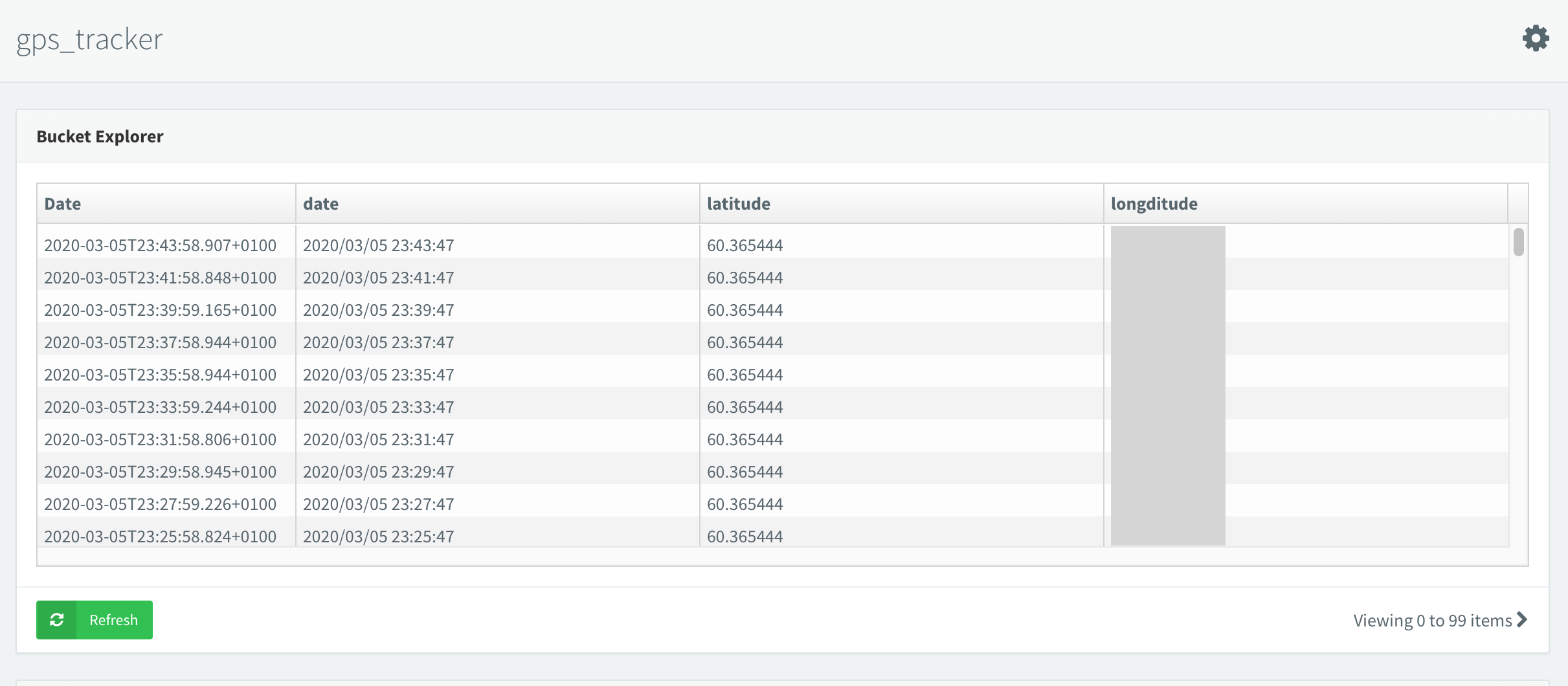The width and height of the screenshot is (1568, 686).
Task: Go to next page using right chevron
Action: 1522,620
